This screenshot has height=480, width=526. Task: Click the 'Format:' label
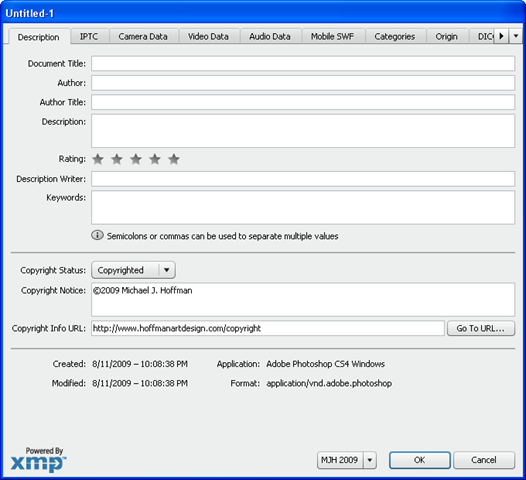point(245,383)
